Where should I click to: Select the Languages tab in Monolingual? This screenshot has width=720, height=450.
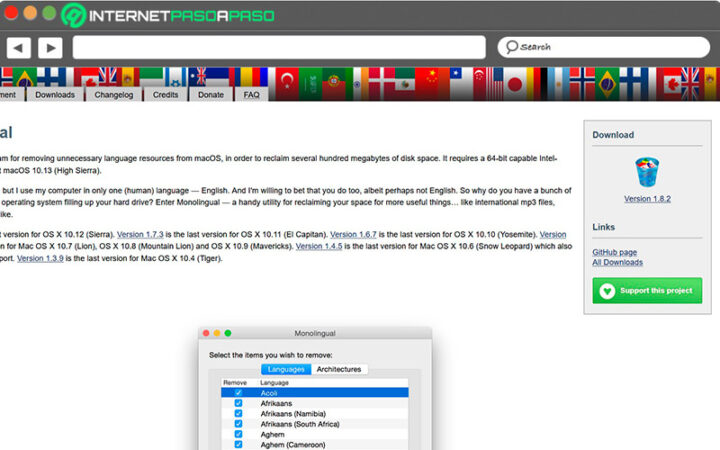click(x=285, y=369)
